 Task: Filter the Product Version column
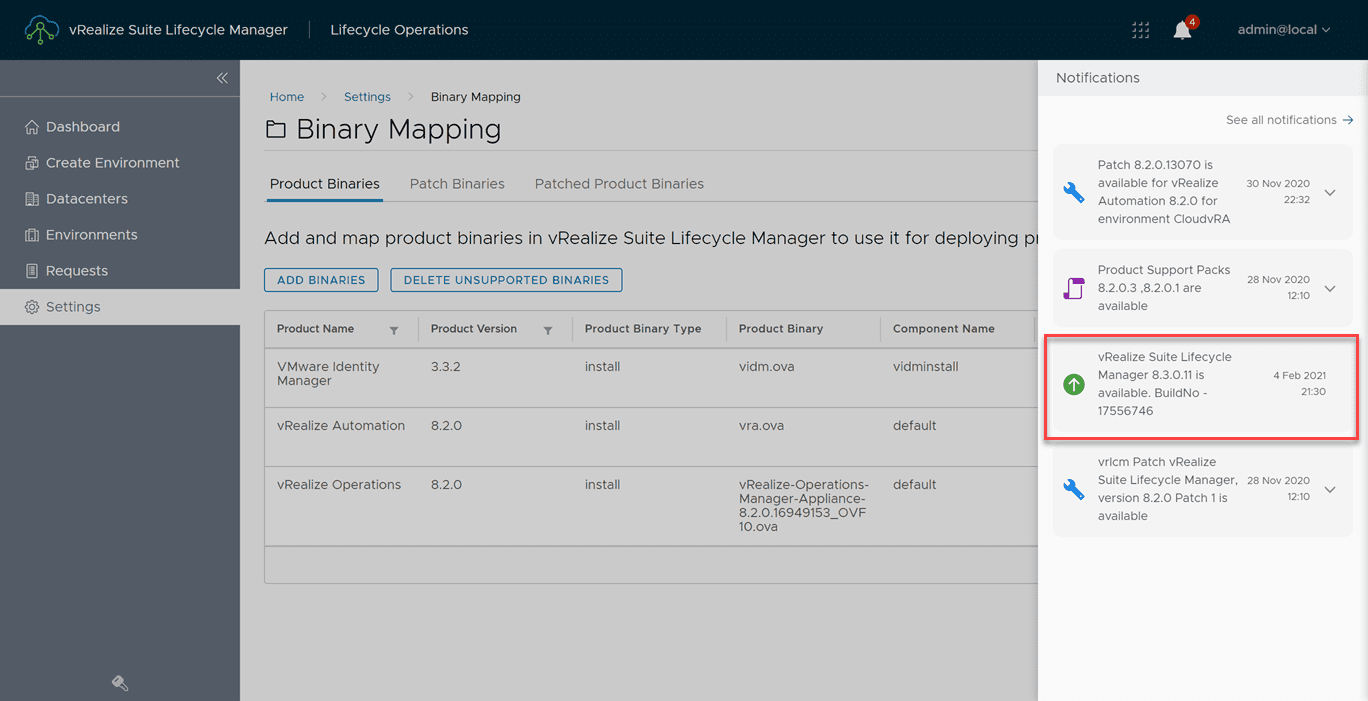[548, 330]
